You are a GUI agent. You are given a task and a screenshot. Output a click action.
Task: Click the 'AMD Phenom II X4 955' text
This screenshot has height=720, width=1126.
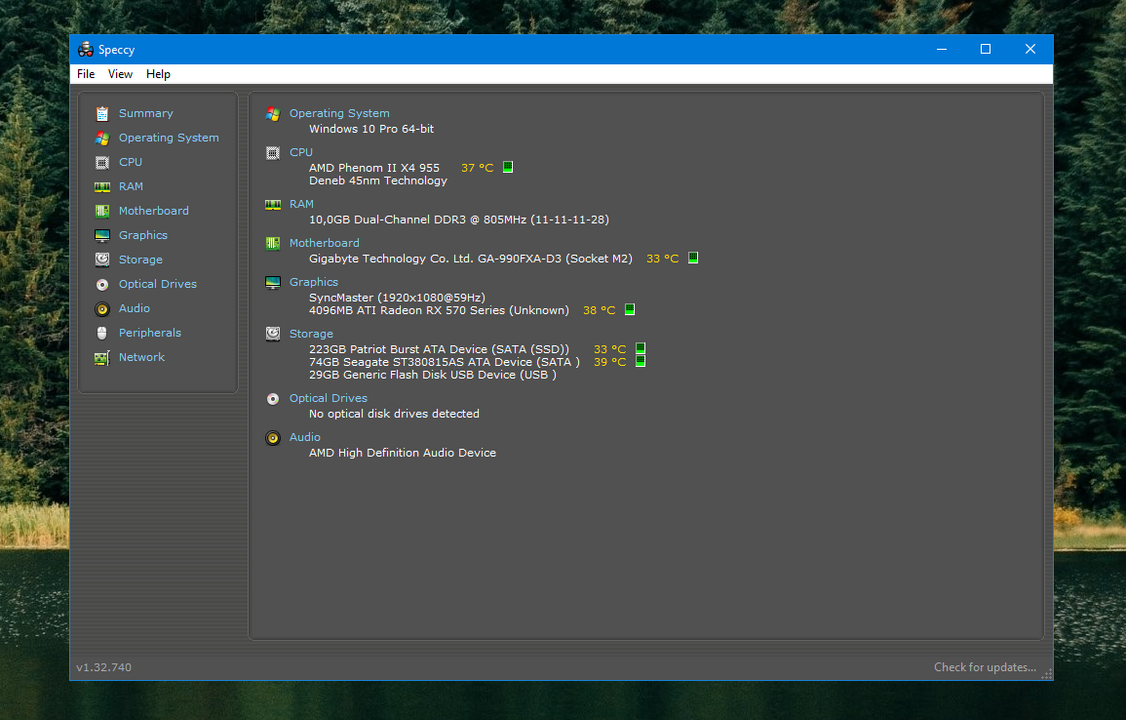tap(374, 168)
